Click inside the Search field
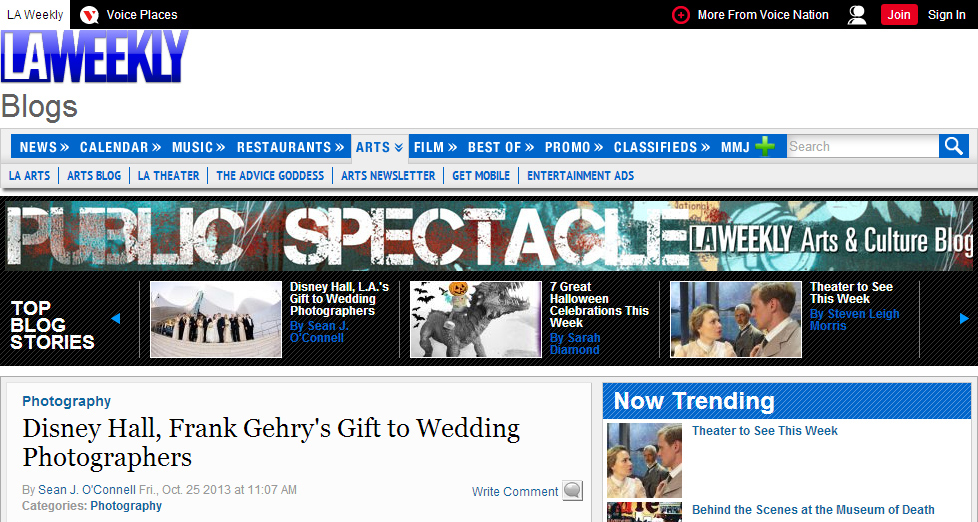The image size is (978, 522). point(863,147)
